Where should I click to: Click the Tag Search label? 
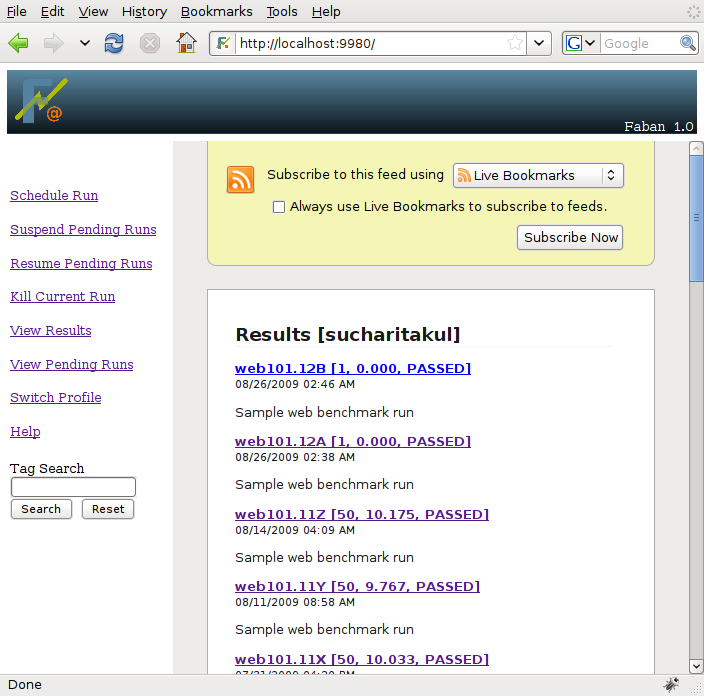pos(47,468)
